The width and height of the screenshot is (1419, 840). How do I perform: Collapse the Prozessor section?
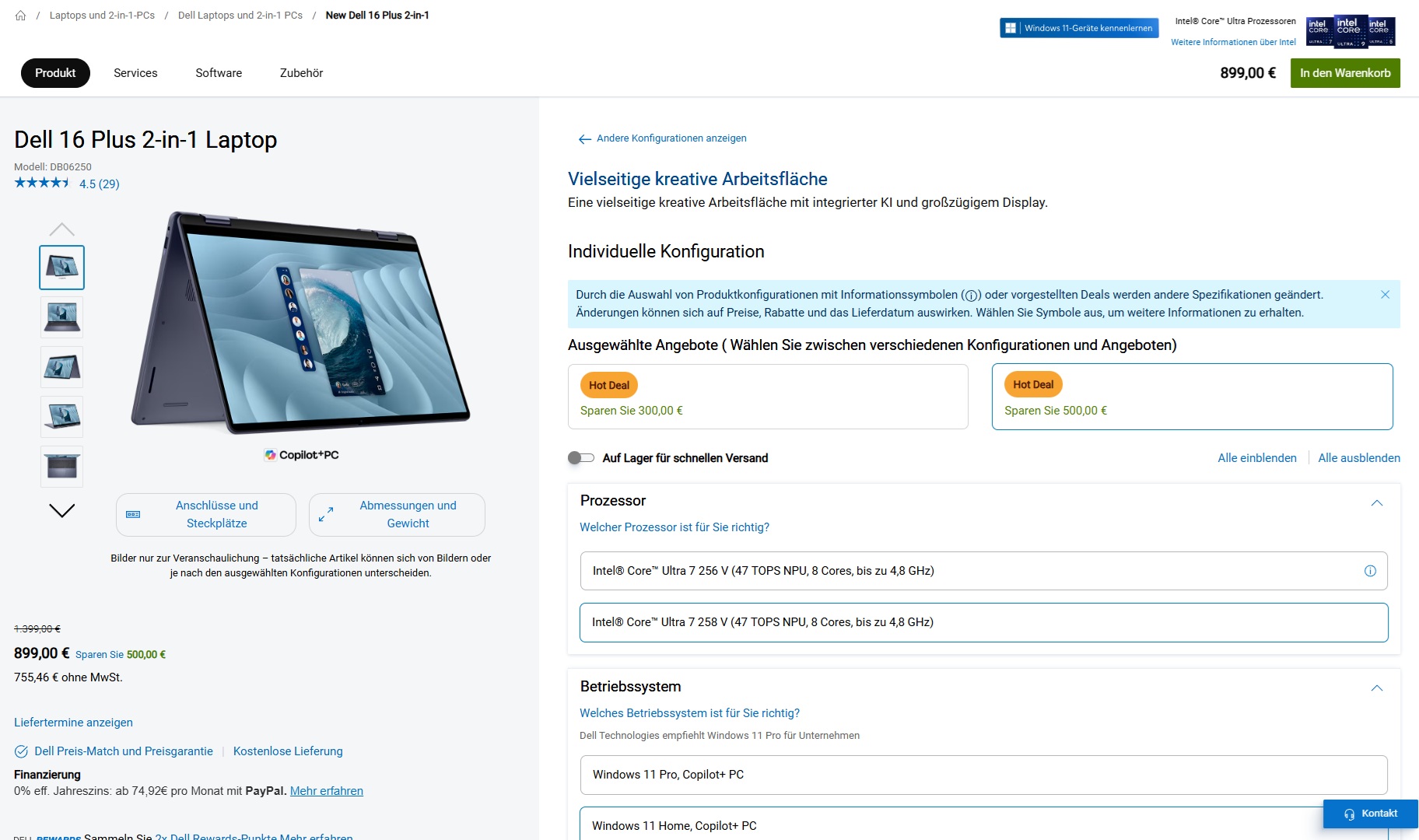[x=1376, y=502]
